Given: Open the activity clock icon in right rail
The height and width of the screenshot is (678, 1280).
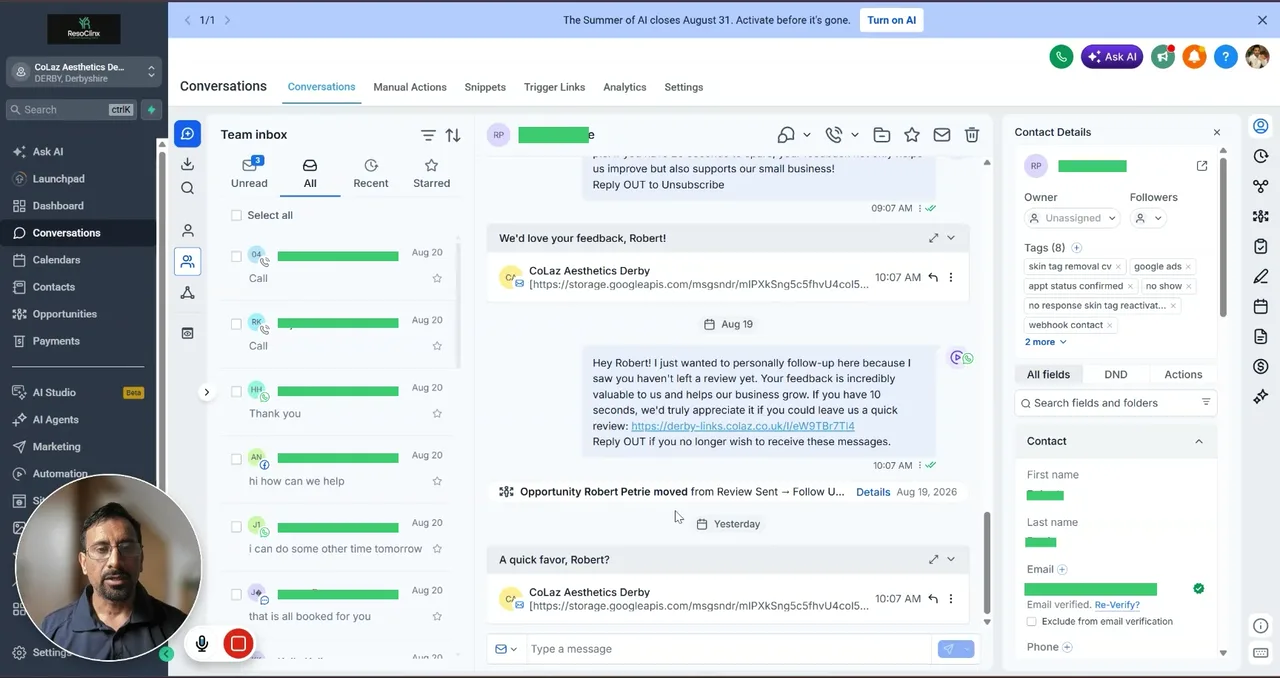Looking at the screenshot, I should click(x=1261, y=157).
